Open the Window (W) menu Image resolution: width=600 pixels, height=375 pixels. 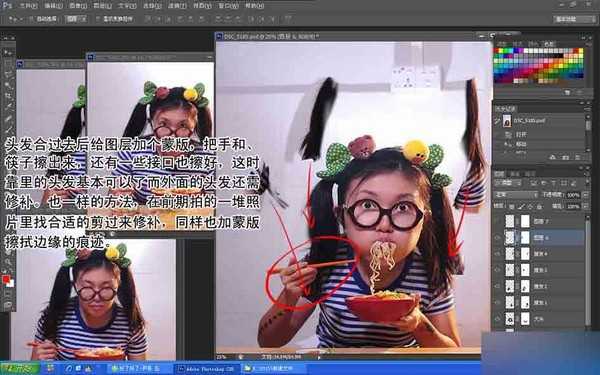click(x=228, y=6)
